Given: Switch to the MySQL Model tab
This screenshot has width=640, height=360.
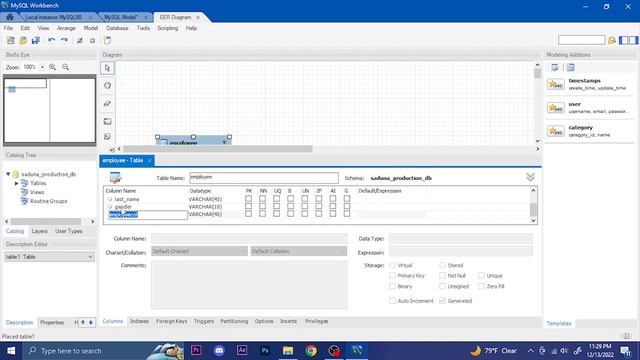Looking at the screenshot, I should pyautogui.click(x=120, y=17).
